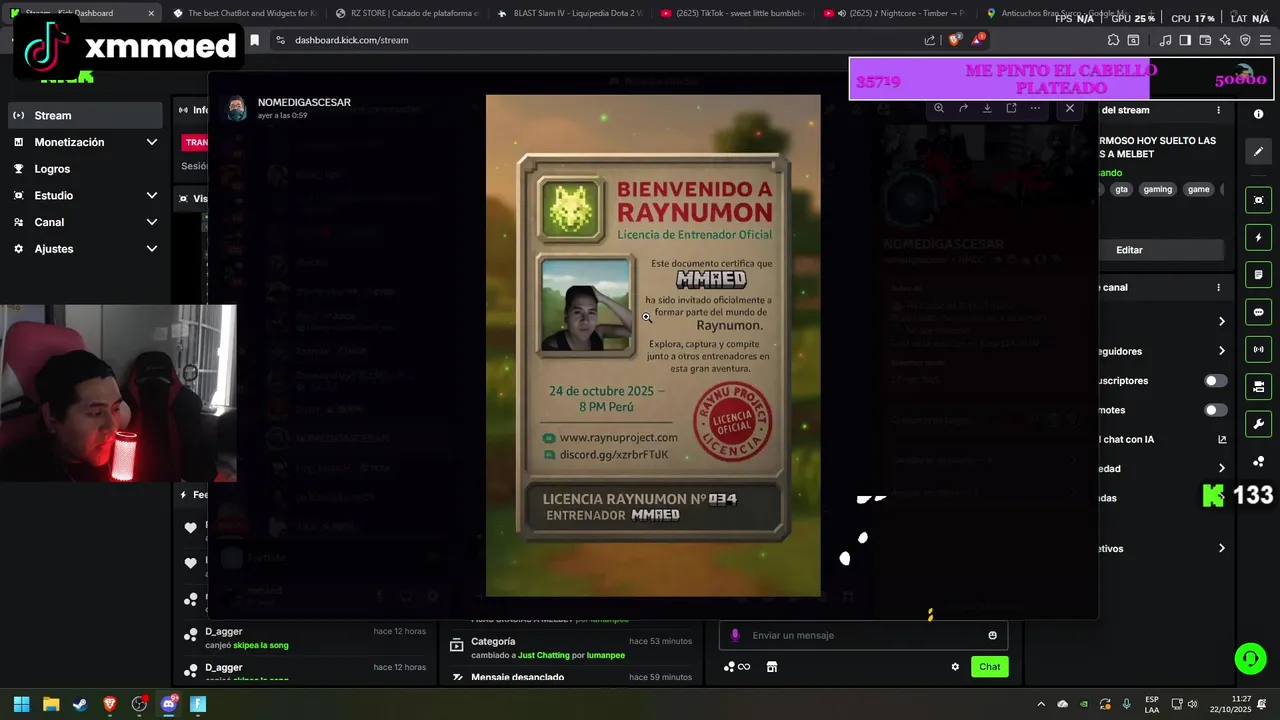1280x720 pixels.
Task: Open the Brave VPN shield icon
Action: tap(1245, 40)
